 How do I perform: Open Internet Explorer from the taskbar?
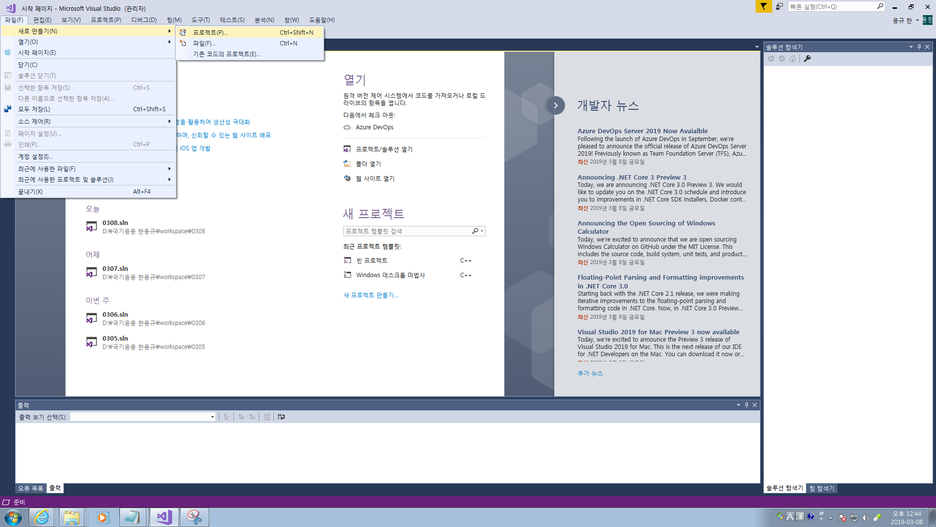pos(42,517)
